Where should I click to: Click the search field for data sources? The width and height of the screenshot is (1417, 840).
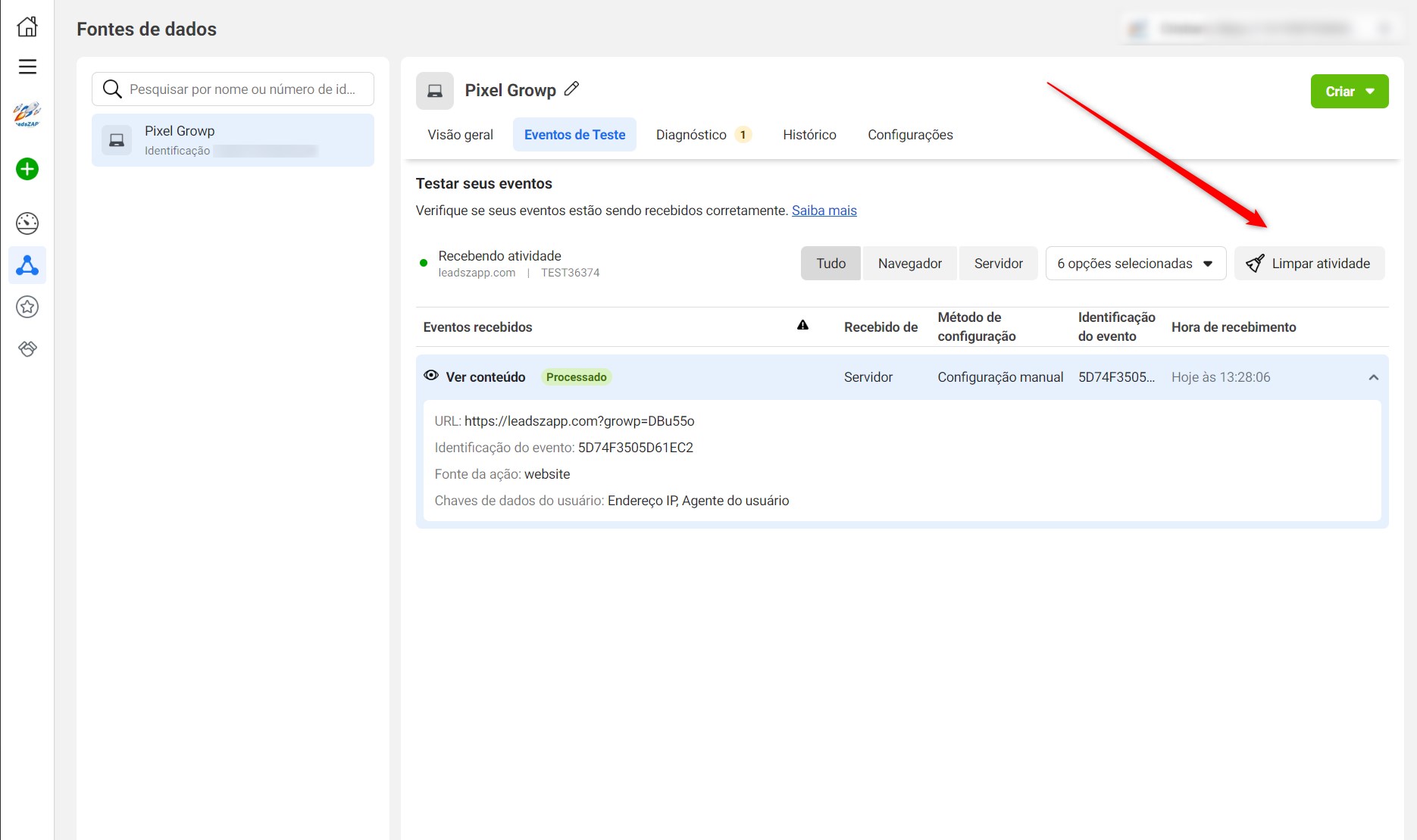[x=242, y=89]
